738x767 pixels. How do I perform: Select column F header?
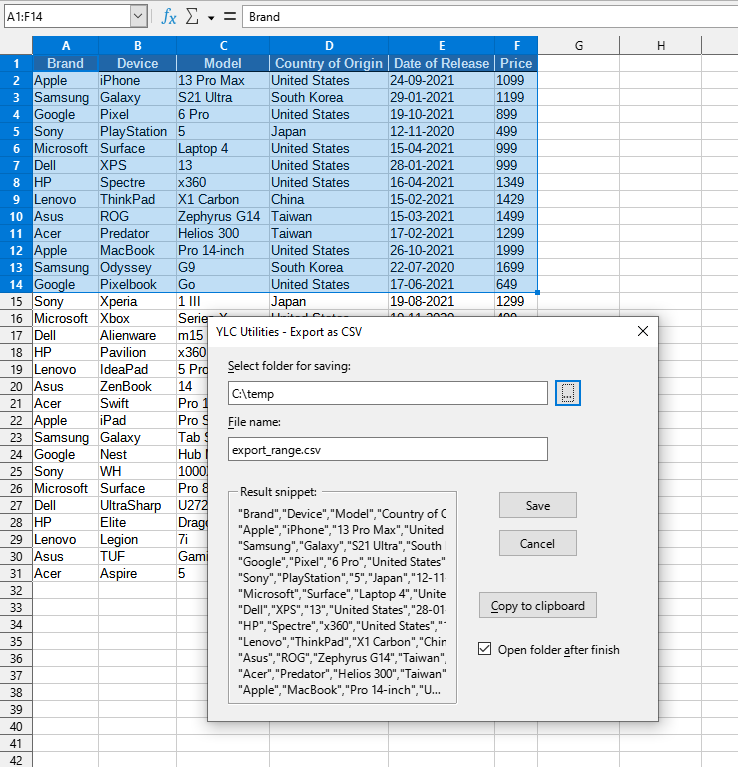[x=516, y=45]
